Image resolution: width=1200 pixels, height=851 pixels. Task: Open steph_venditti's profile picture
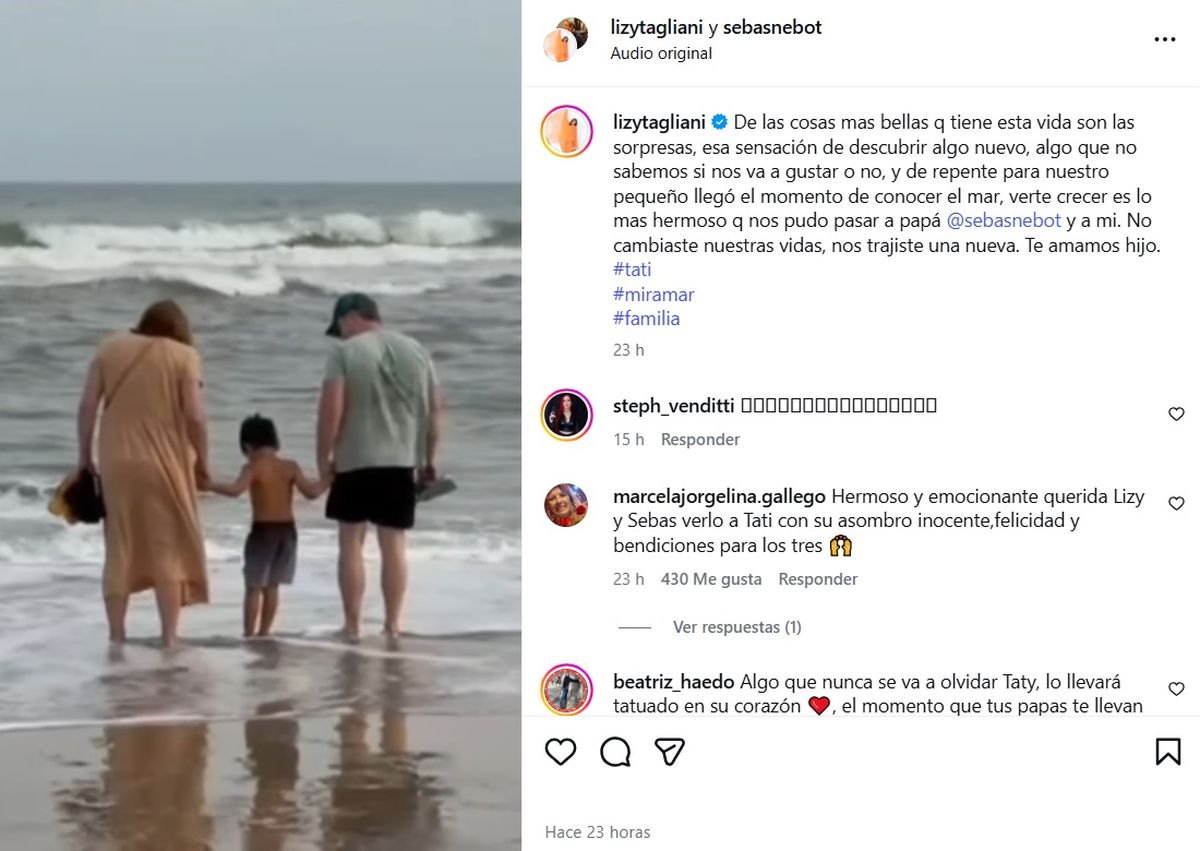[x=566, y=414]
